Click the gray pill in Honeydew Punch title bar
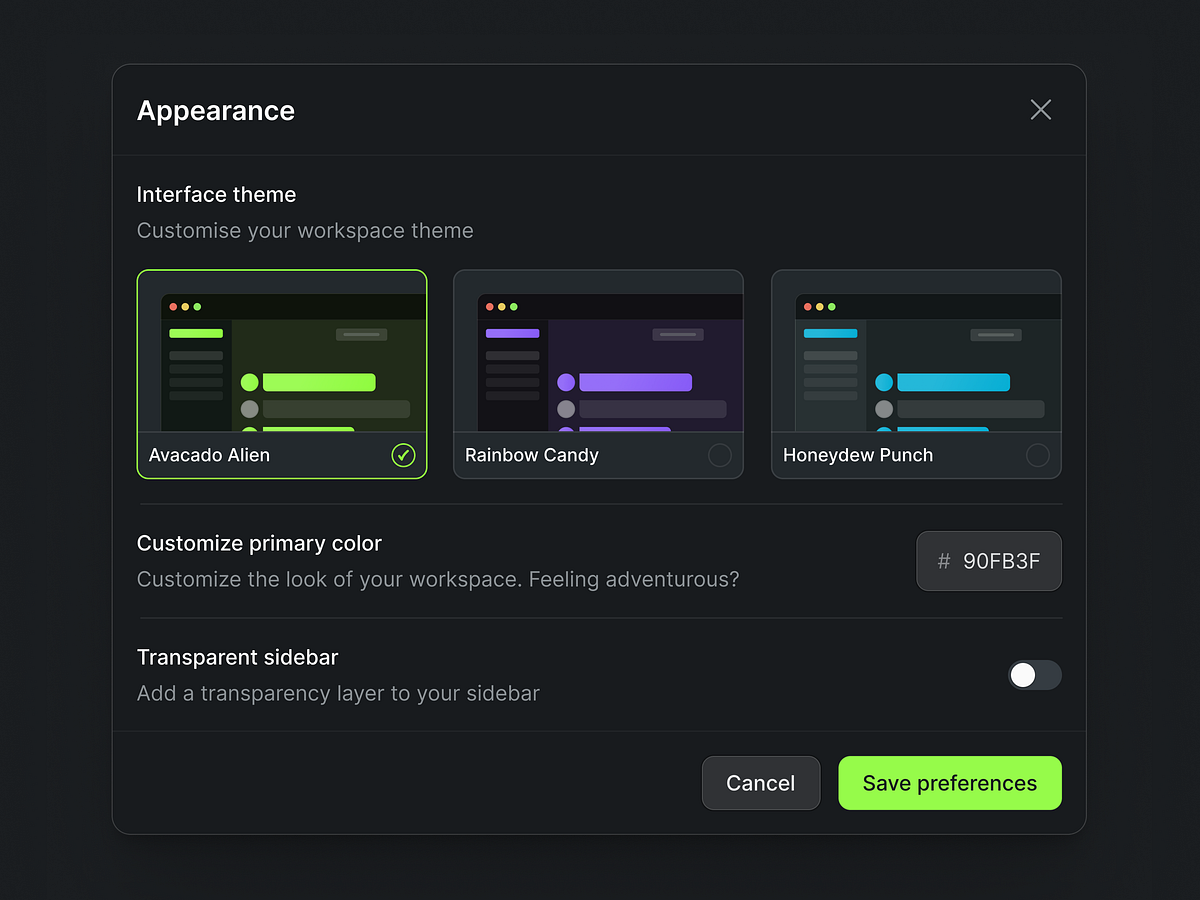The width and height of the screenshot is (1200, 900). [995, 335]
